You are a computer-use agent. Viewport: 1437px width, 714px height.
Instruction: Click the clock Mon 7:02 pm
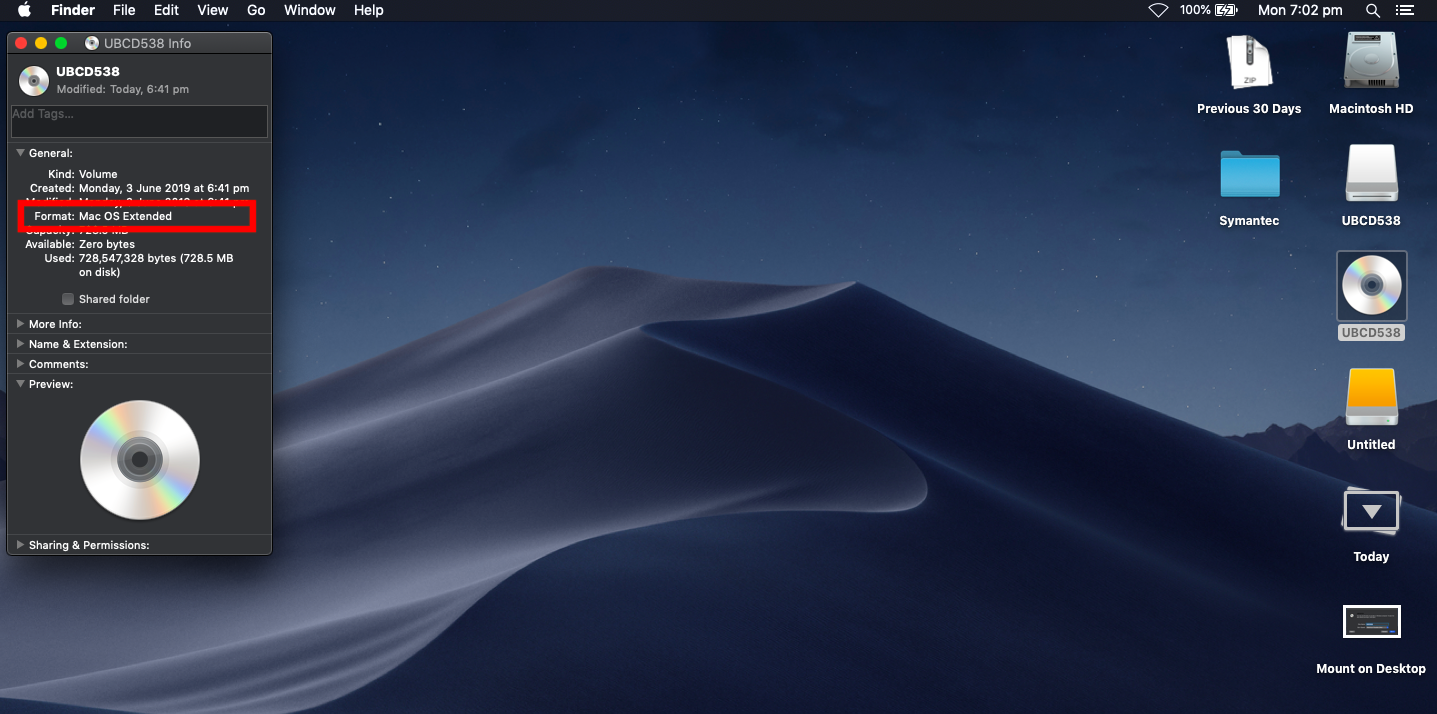[1300, 10]
